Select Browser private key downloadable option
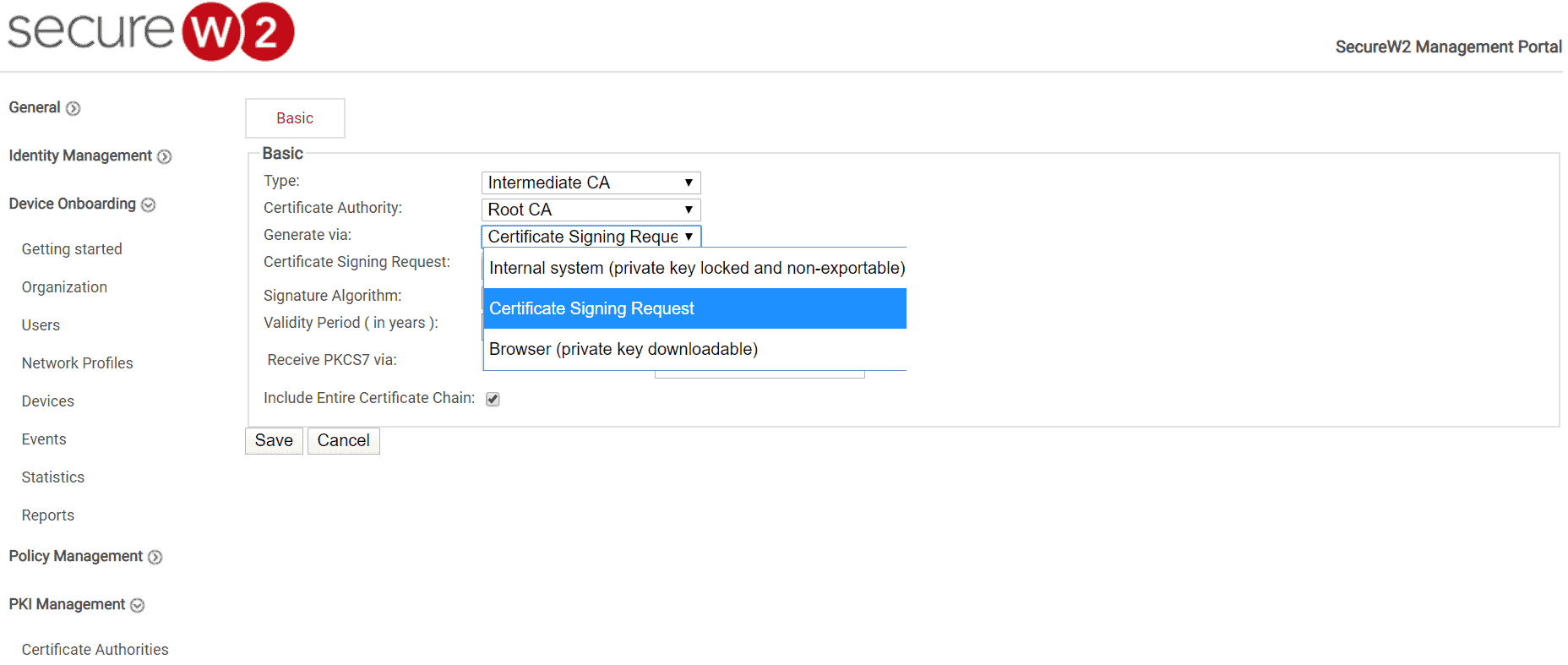Image resolution: width=1568 pixels, height=665 pixels. point(695,349)
